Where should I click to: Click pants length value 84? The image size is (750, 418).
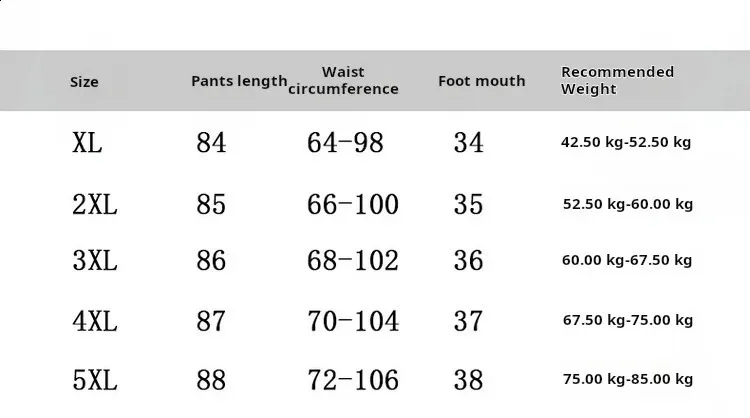(x=211, y=143)
